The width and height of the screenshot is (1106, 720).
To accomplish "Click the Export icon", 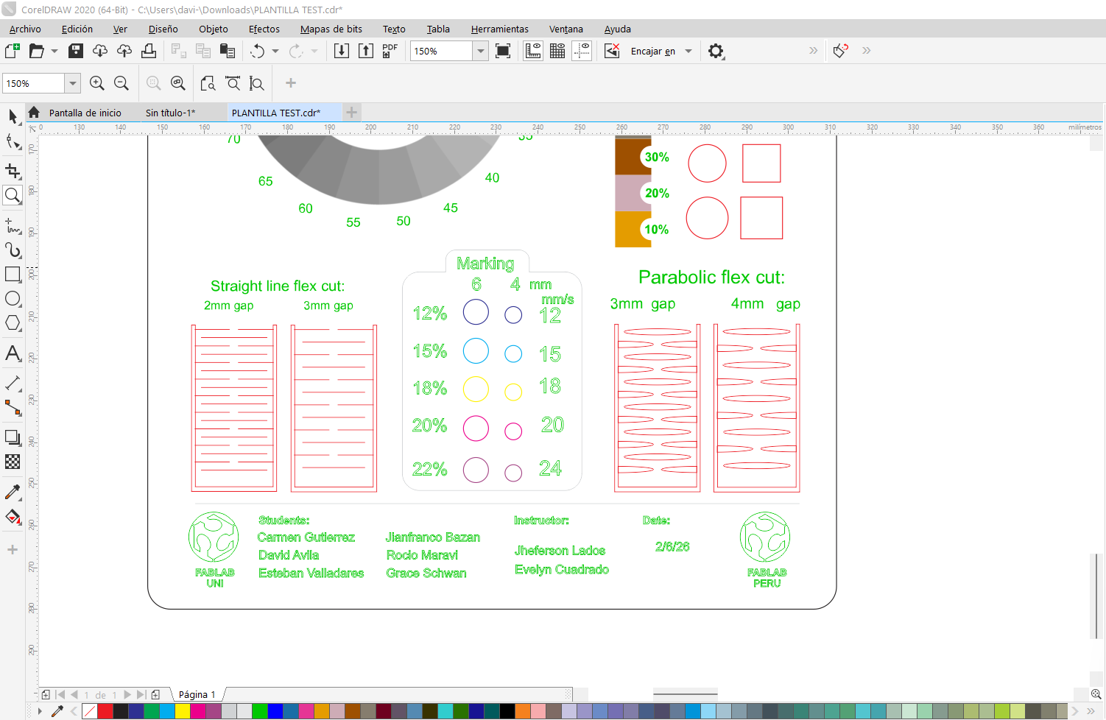I will [x=365, y=51].
